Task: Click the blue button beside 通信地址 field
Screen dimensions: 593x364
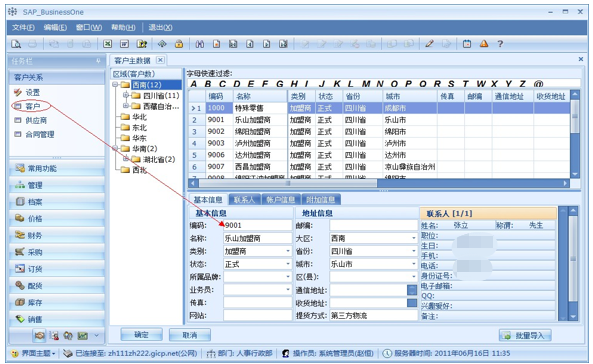Action: click(412, 290)
